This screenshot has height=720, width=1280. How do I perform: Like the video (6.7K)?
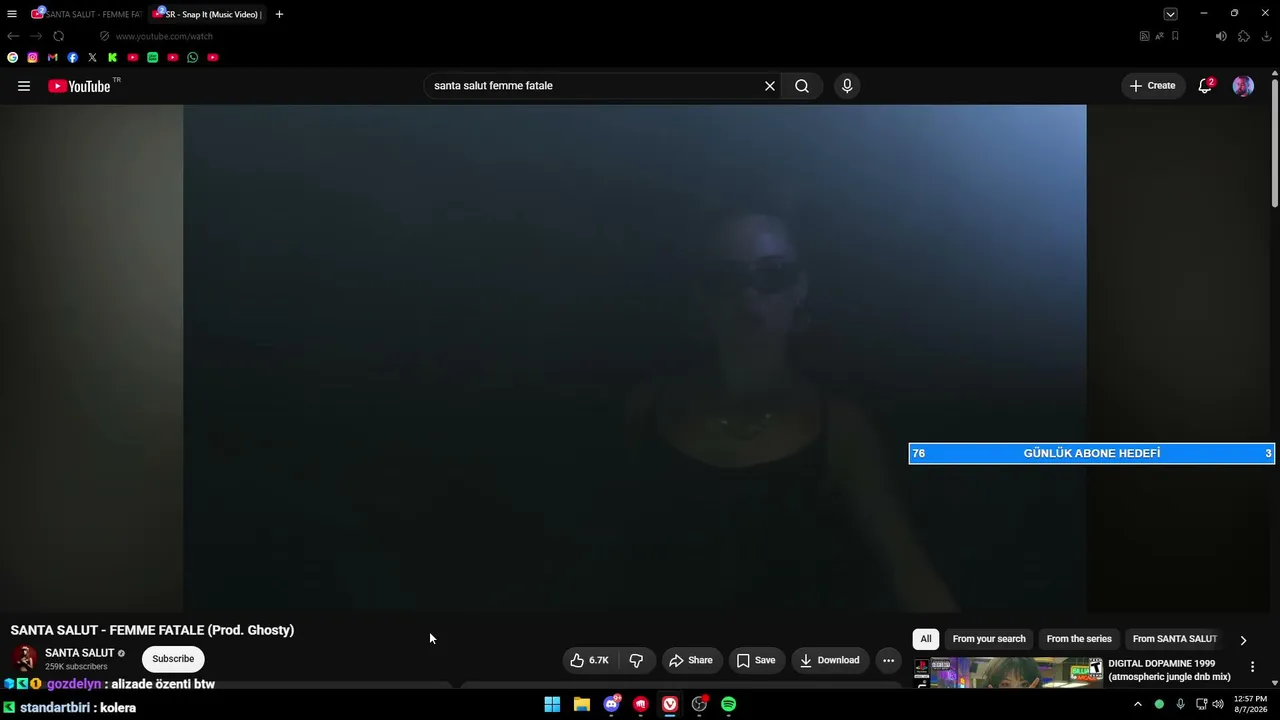coord(589,660)
